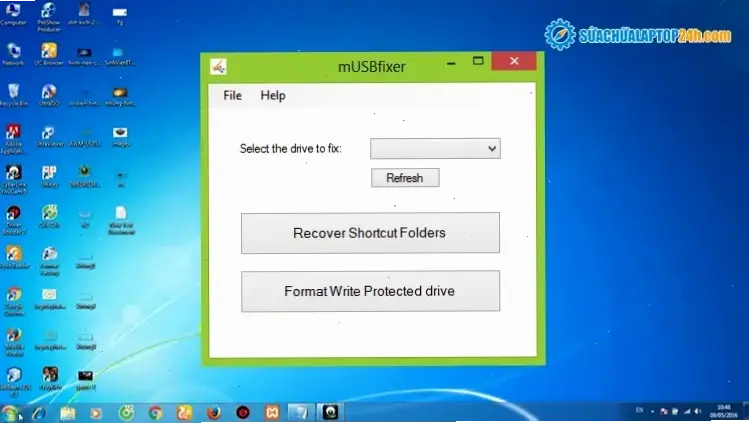The width and height of the screenshot is (749, 423).
Task: Select the Driver Booster desktop icon
Action: [13, 220]
